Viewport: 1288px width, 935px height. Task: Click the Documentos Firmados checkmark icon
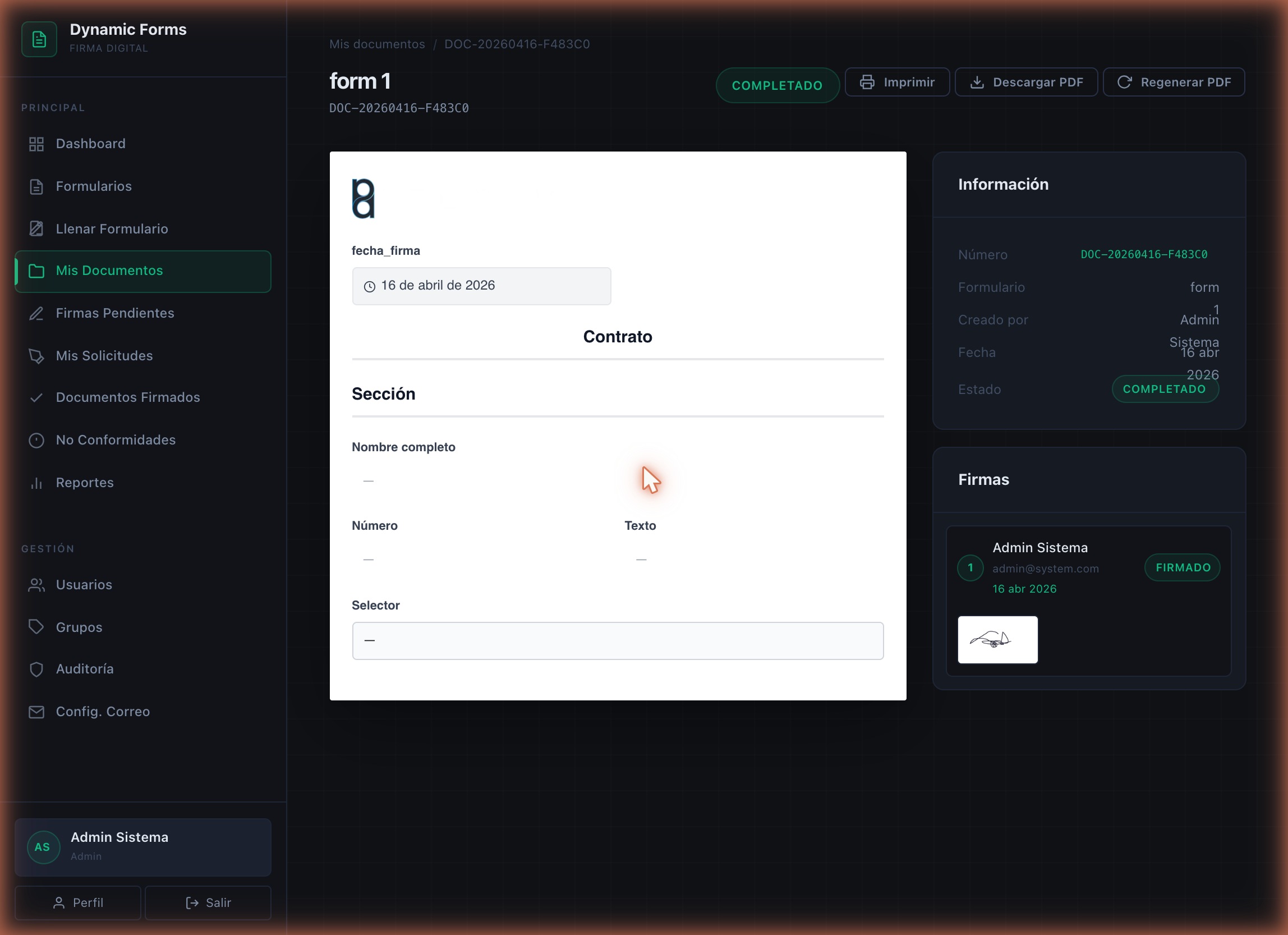pyautogui.click(x=36, y=398)
